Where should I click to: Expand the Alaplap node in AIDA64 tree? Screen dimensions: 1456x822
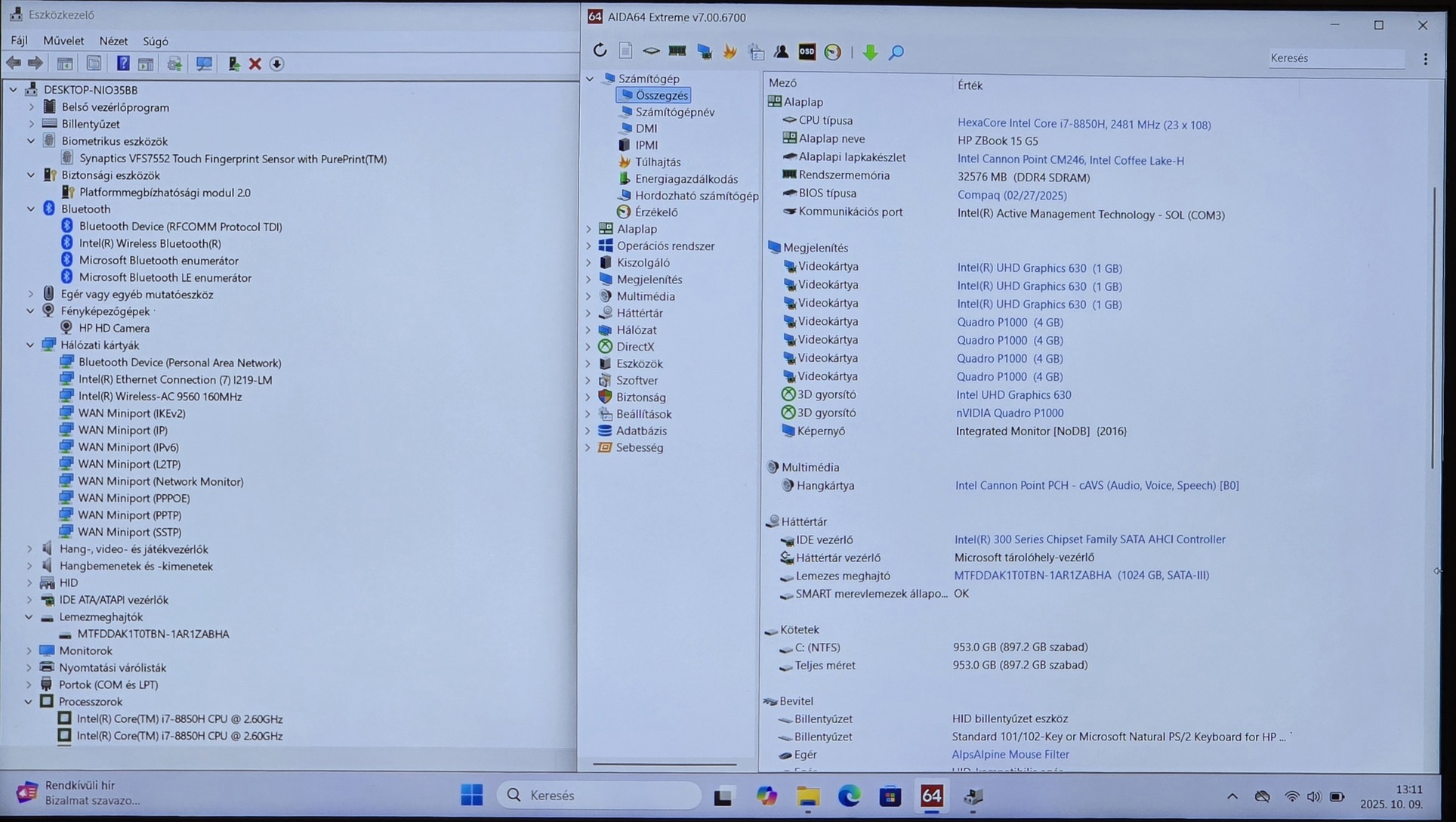pos(589,229)
